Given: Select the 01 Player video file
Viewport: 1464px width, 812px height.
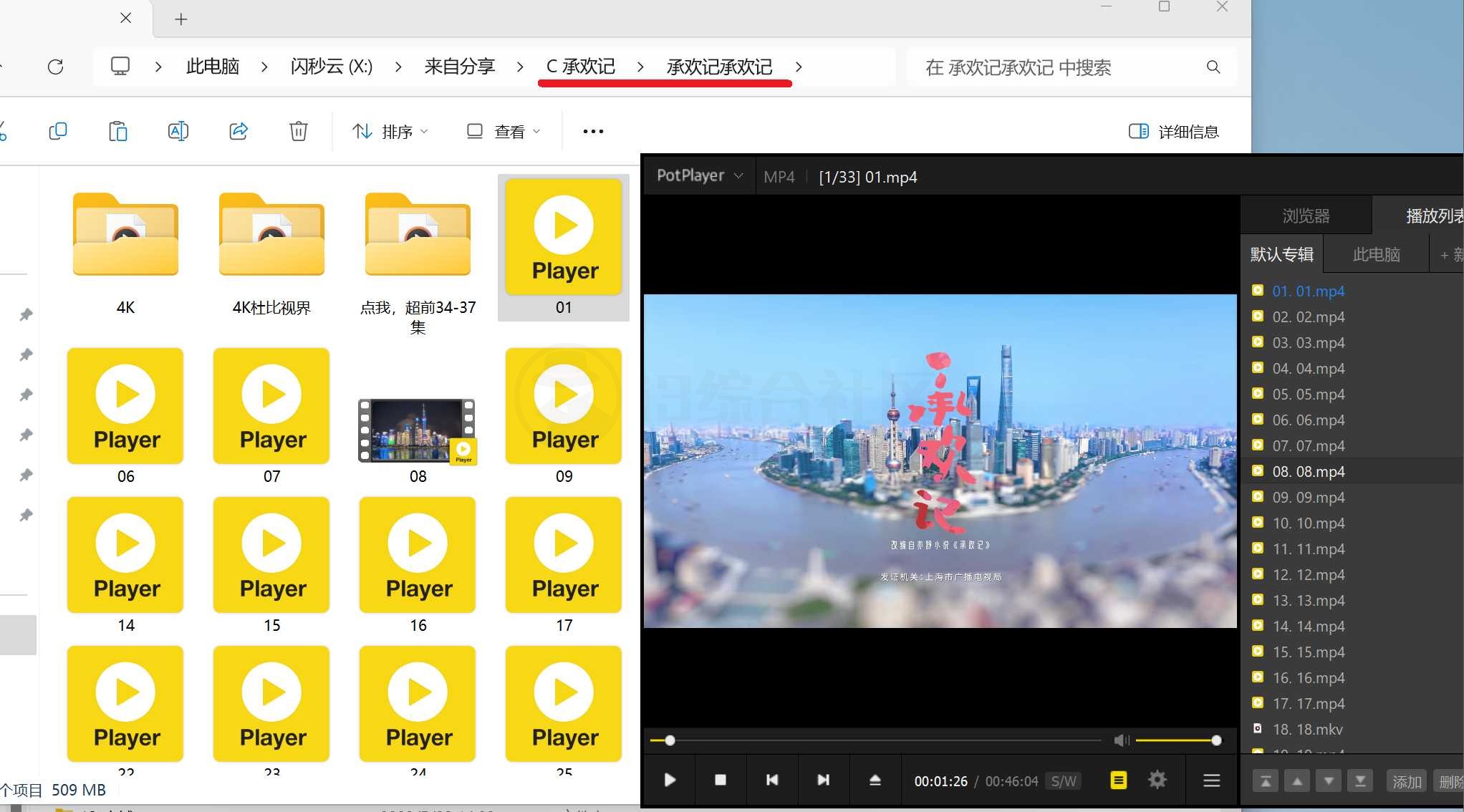Looking at the screenshot, I should point(564,247).
